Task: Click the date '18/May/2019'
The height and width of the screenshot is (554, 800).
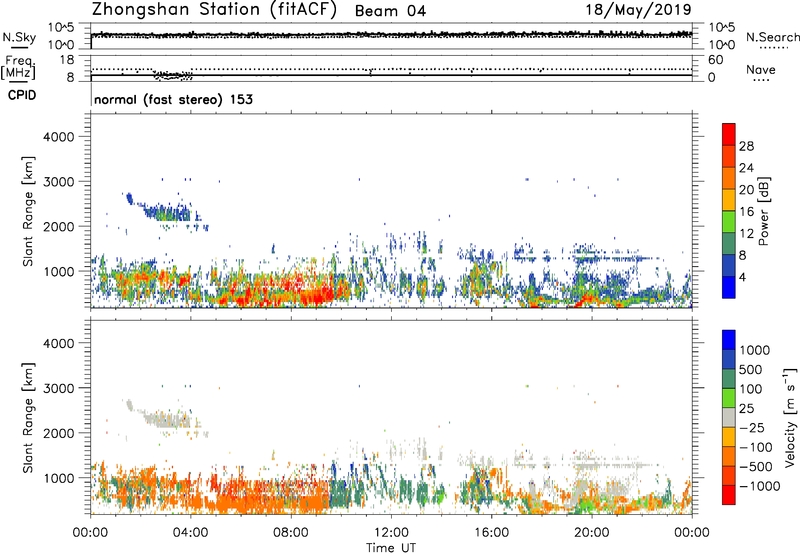Action: click(638, 10)
